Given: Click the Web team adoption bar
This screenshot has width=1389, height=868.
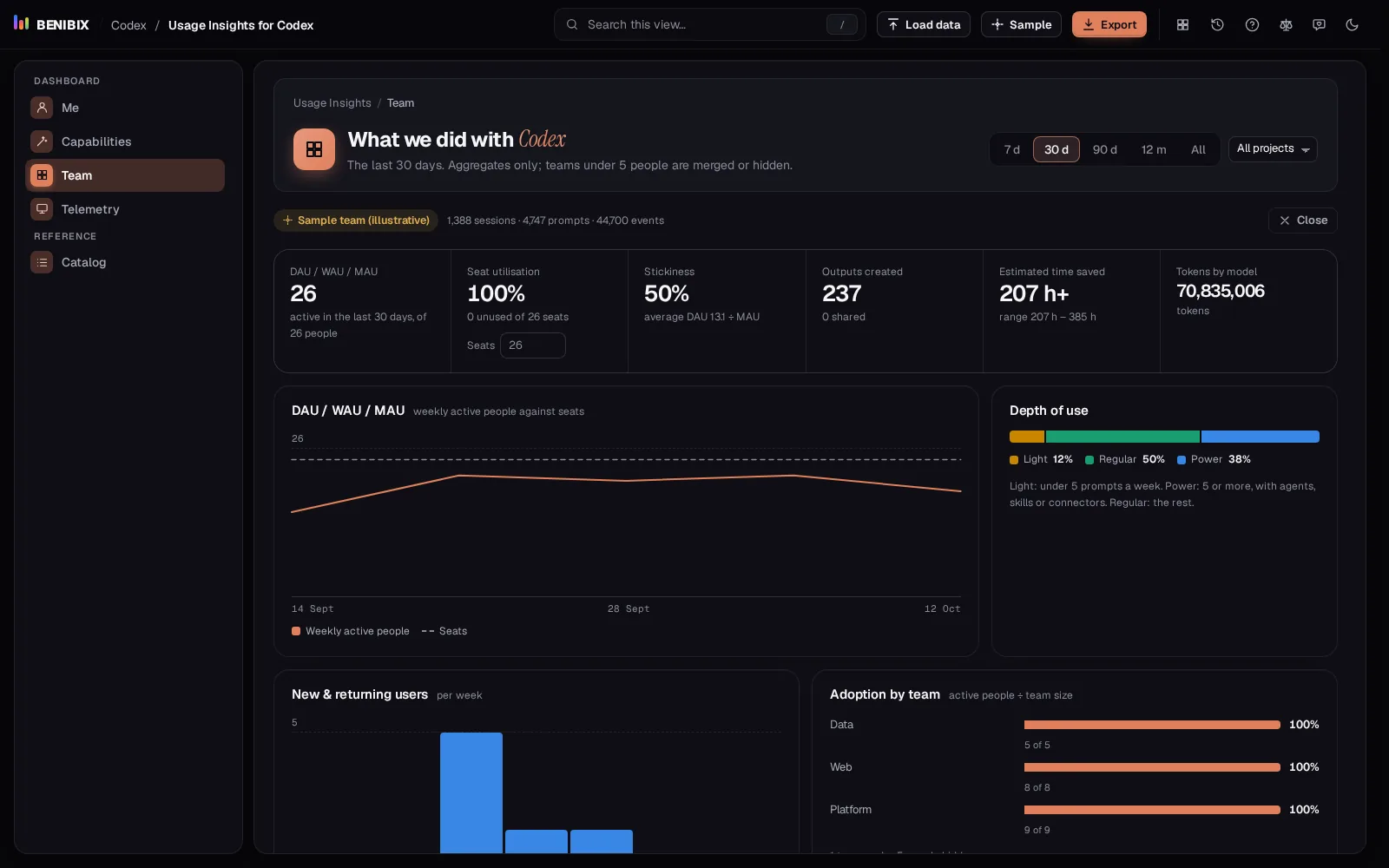Looking at the screenshot, I should [1152, 767].
